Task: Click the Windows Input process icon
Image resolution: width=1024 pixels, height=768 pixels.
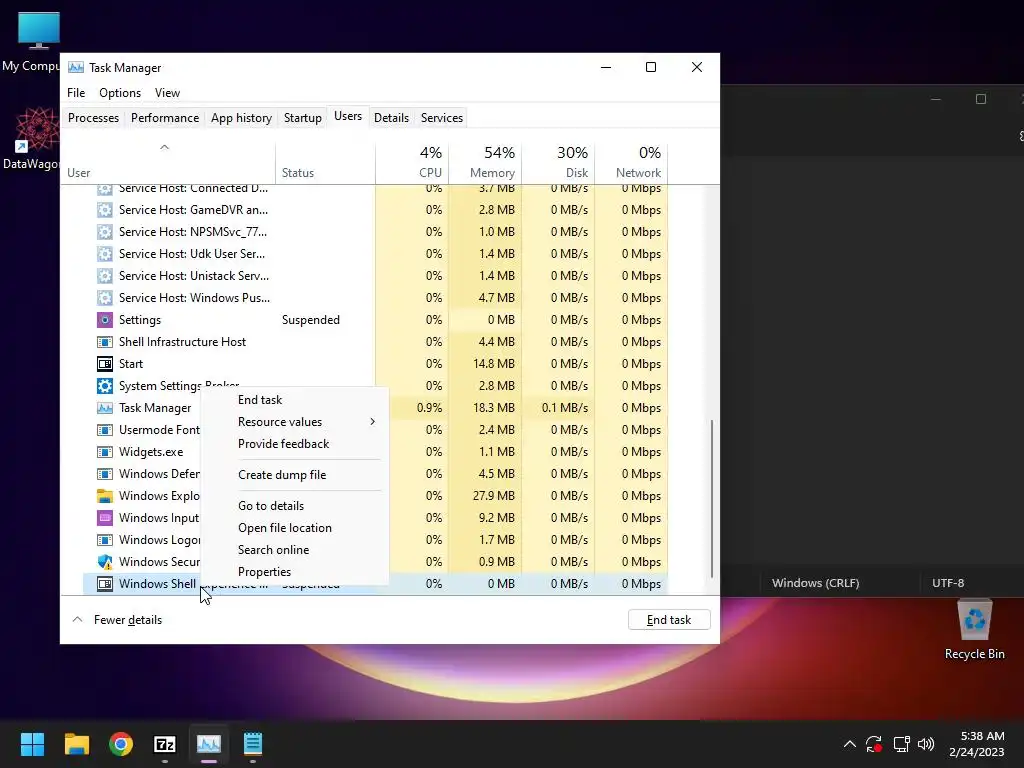Action: 104,518
